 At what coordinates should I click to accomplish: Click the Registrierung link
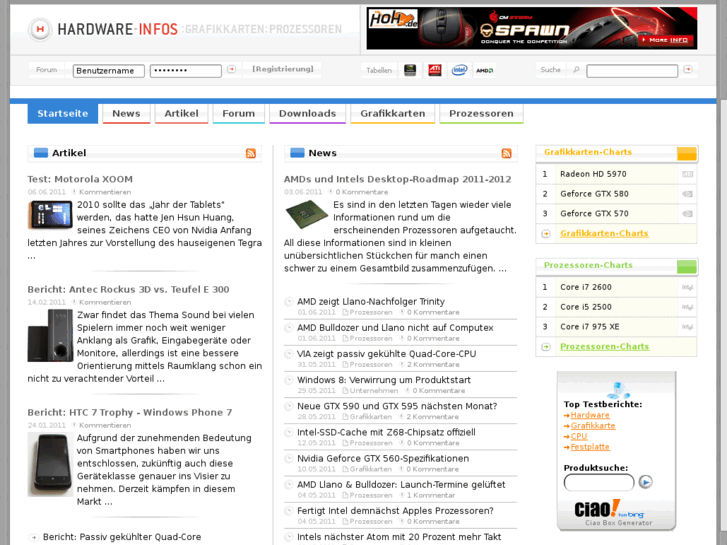[283, 69]
